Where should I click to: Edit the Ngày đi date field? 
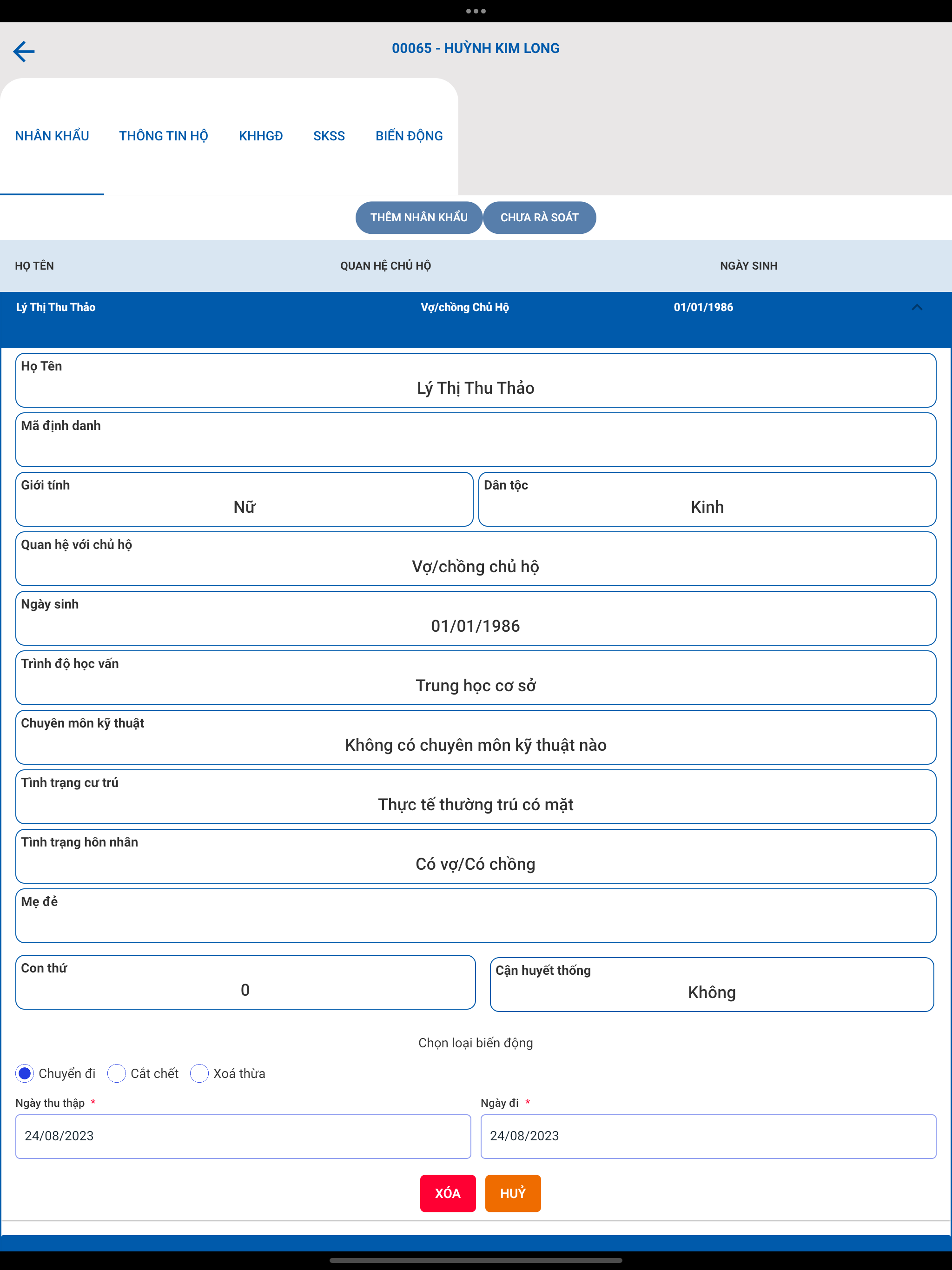(708, 1136)
